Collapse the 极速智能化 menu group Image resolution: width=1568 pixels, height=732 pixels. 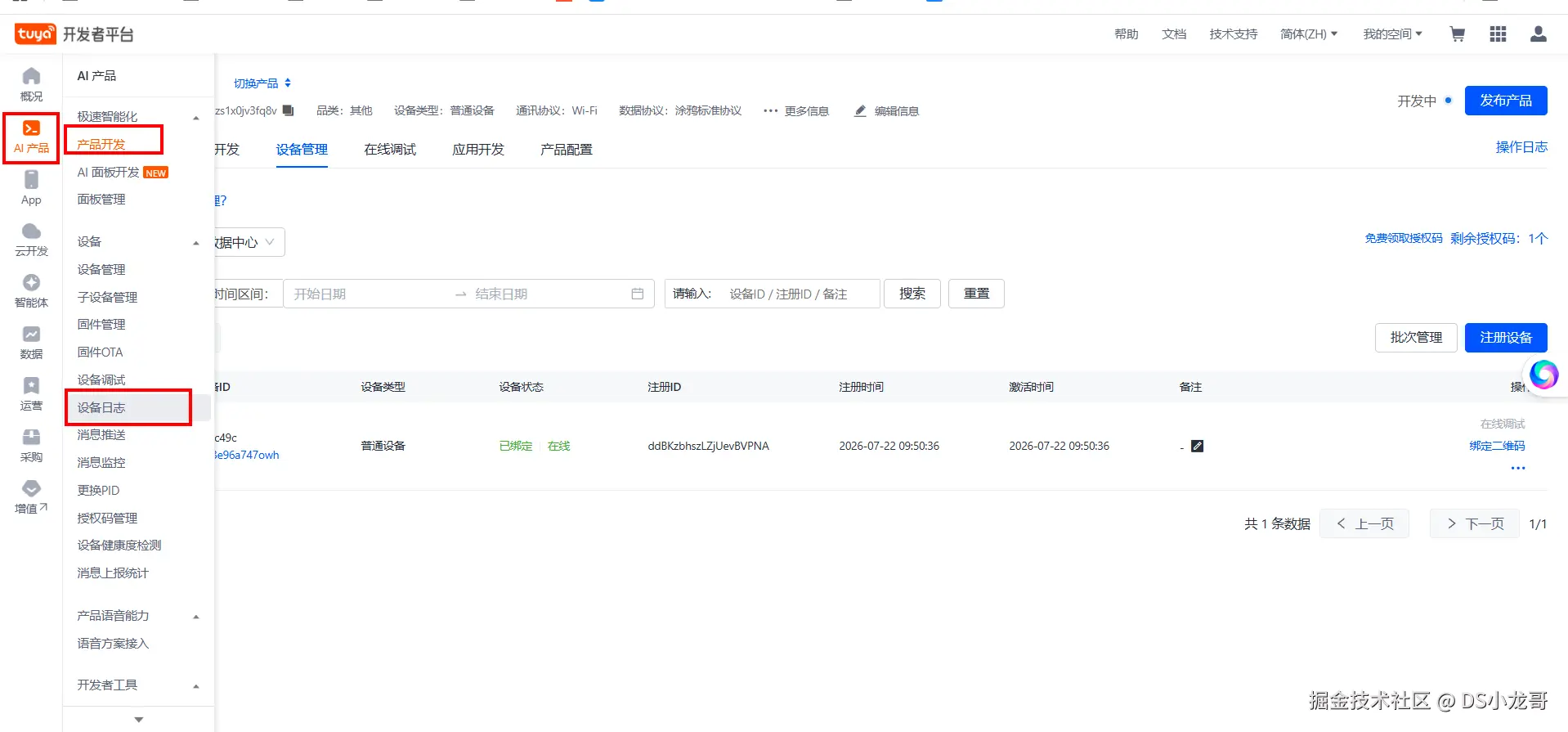pyautogui.click(x=196, y=118)
